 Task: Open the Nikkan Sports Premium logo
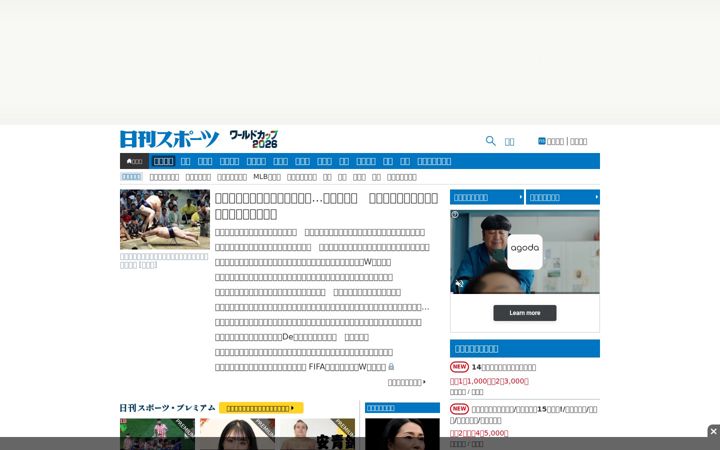[168, 408]
